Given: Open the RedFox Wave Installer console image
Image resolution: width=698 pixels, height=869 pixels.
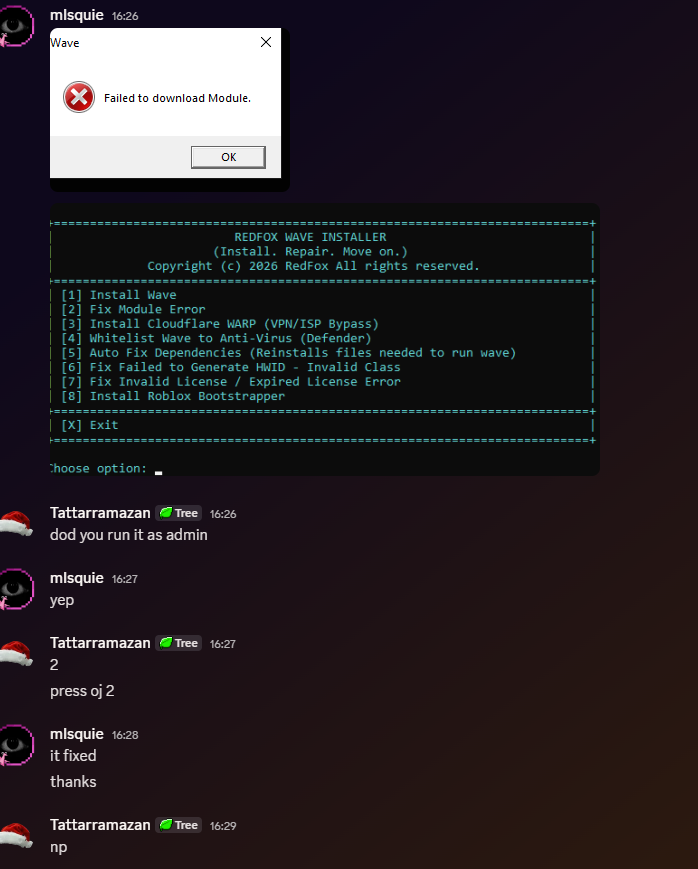Looking at the screenshot, I should pyautogui.click(x=324, y=339).
